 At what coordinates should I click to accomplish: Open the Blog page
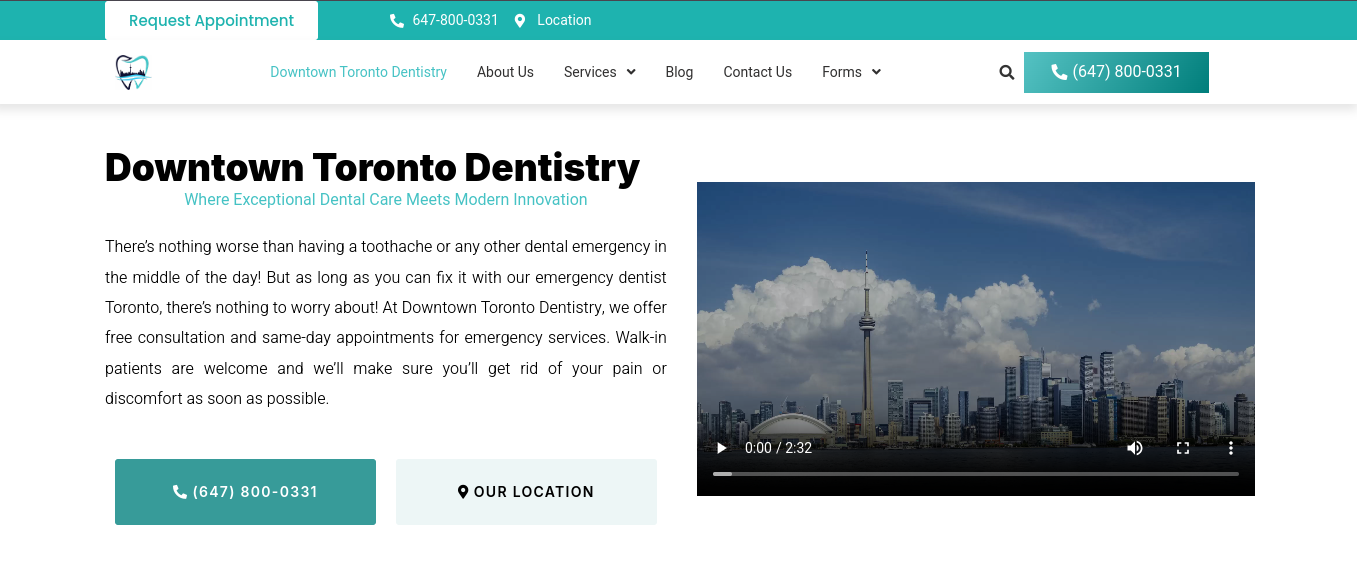(x=679, y=72)
